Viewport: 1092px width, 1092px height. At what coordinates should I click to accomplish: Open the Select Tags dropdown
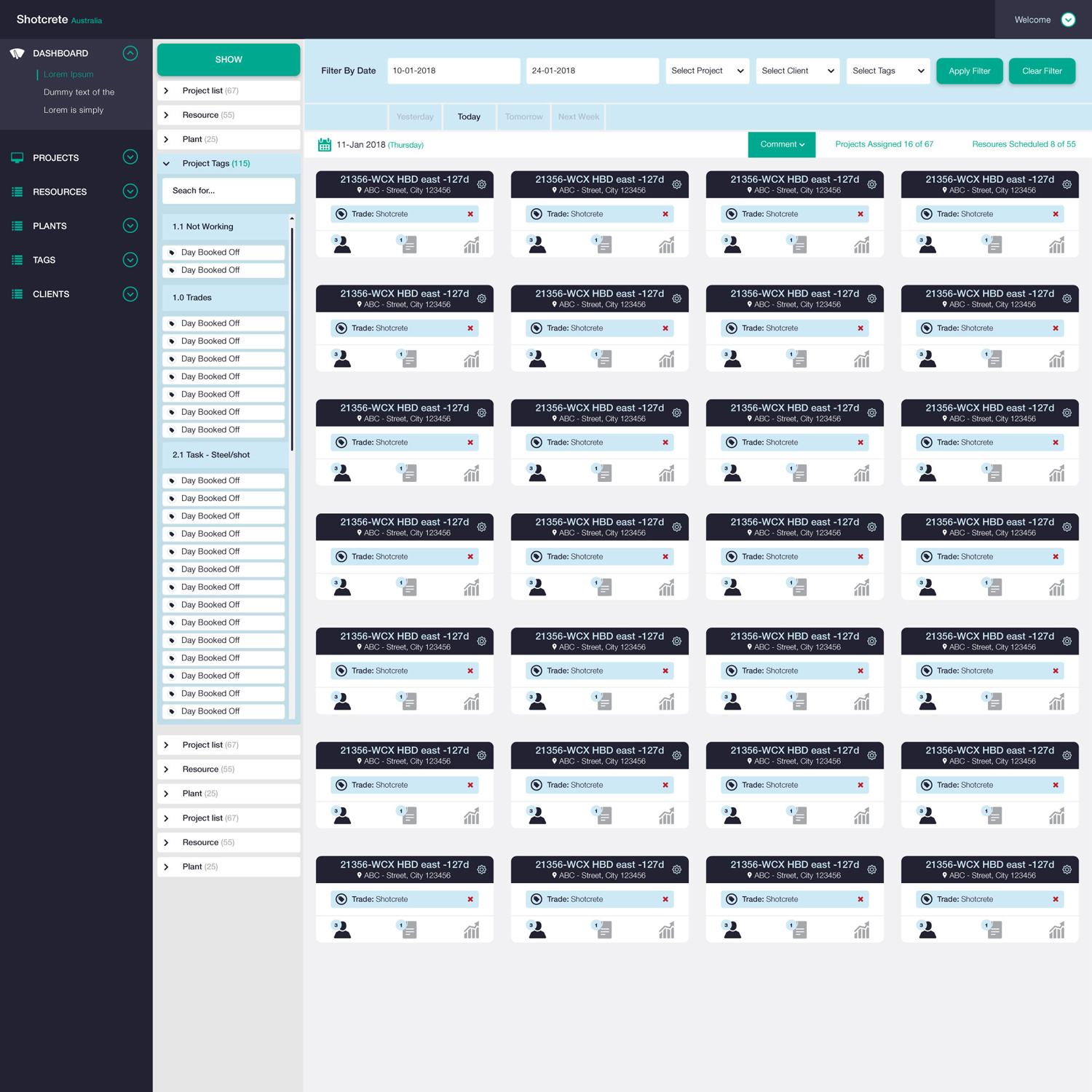pos(888,71)
